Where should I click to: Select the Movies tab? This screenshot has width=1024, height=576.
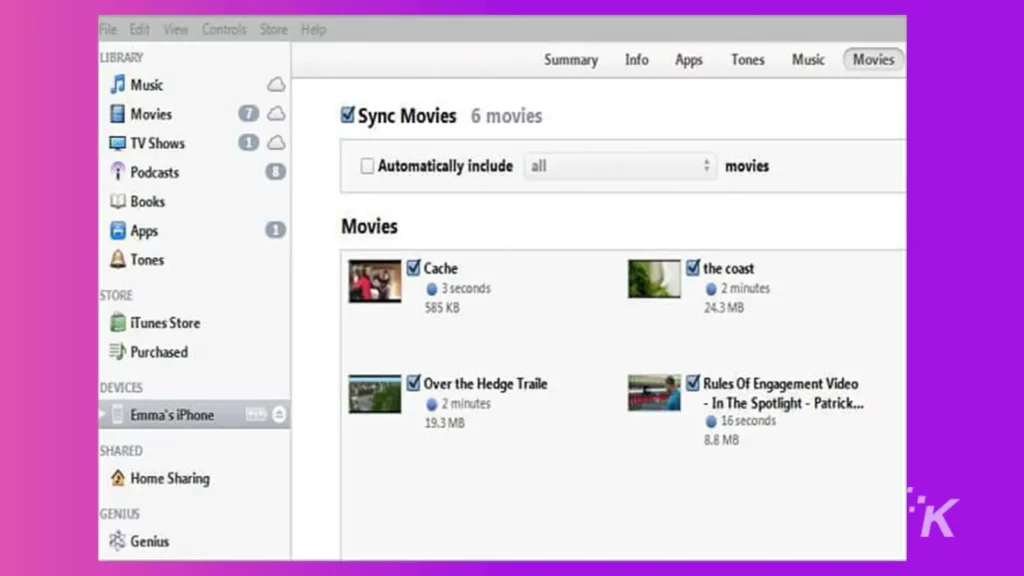pyautogui.click(x=873, y=59)
